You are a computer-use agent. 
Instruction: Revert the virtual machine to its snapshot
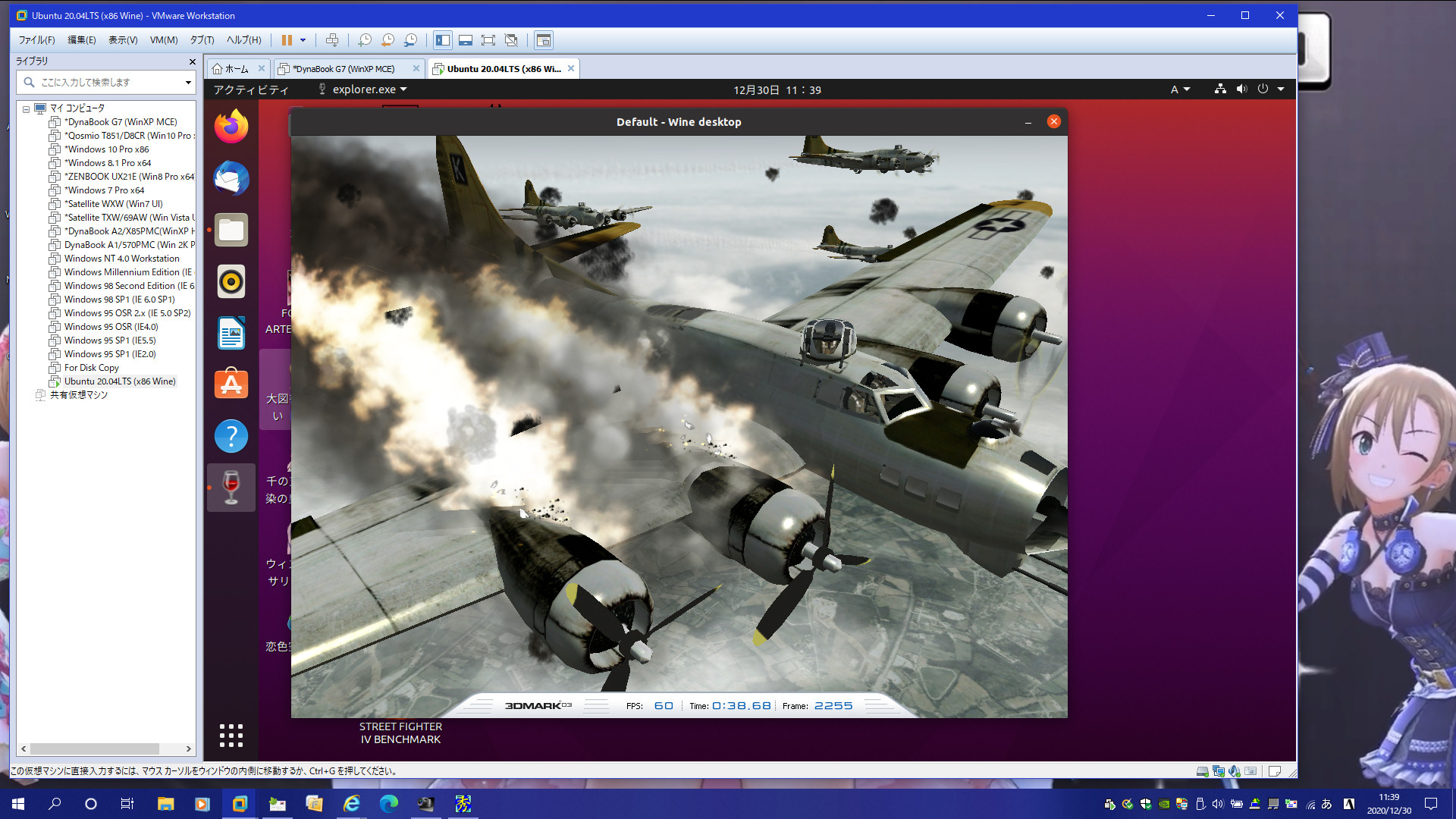point(388,40)
